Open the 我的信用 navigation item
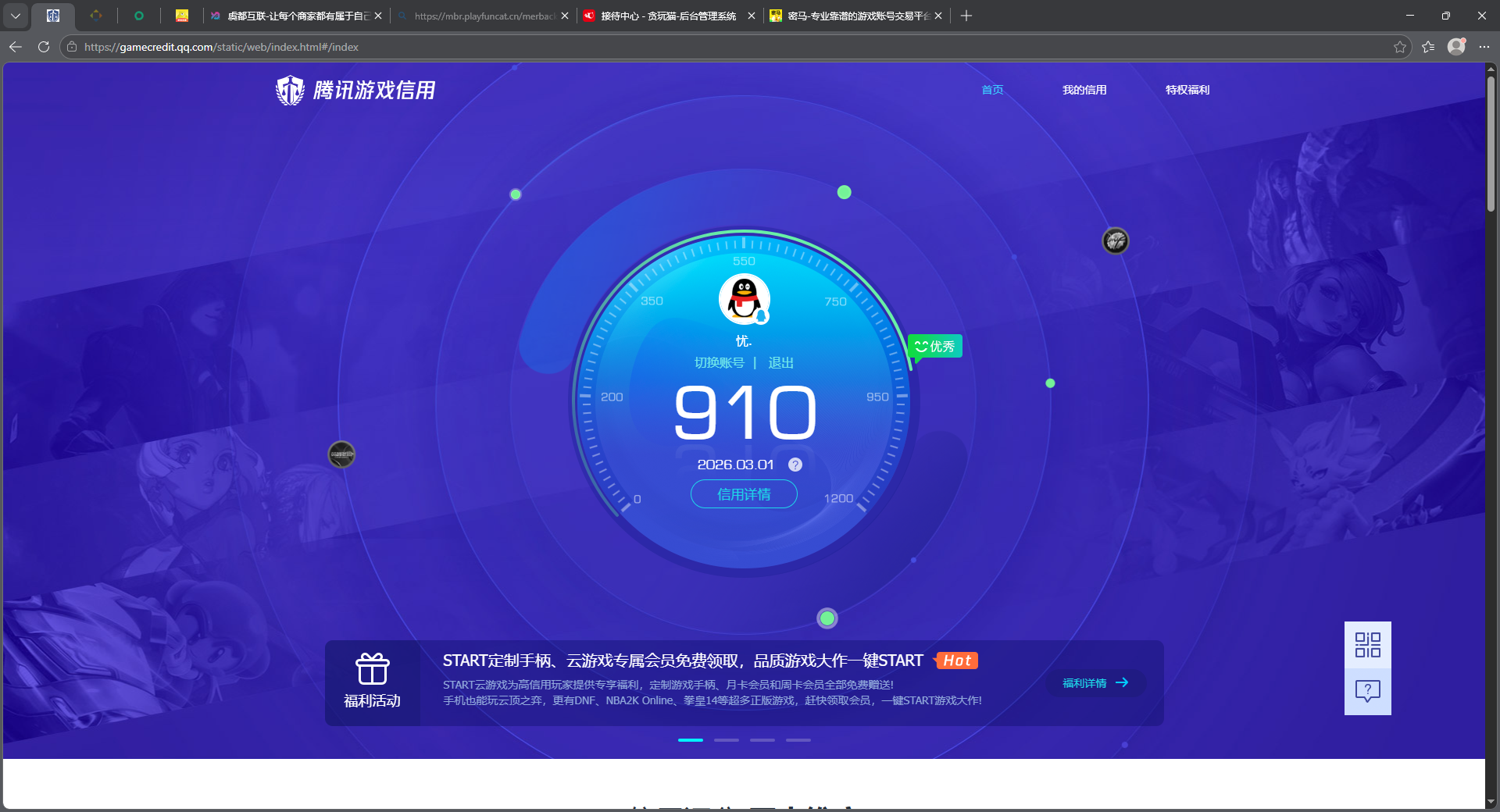Screen dimensions: 1500x812 point(1084,90)
